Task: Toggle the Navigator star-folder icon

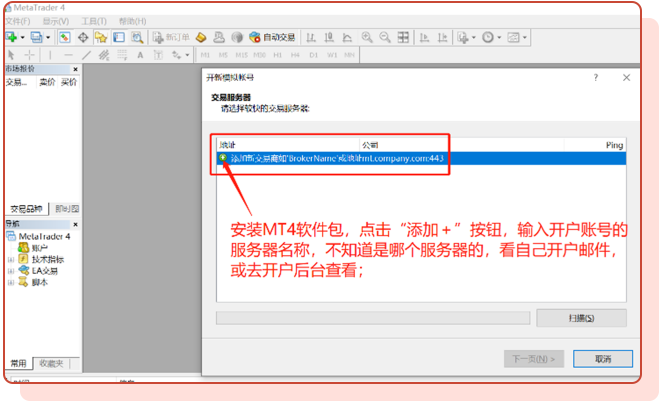Action: [101, 37]
